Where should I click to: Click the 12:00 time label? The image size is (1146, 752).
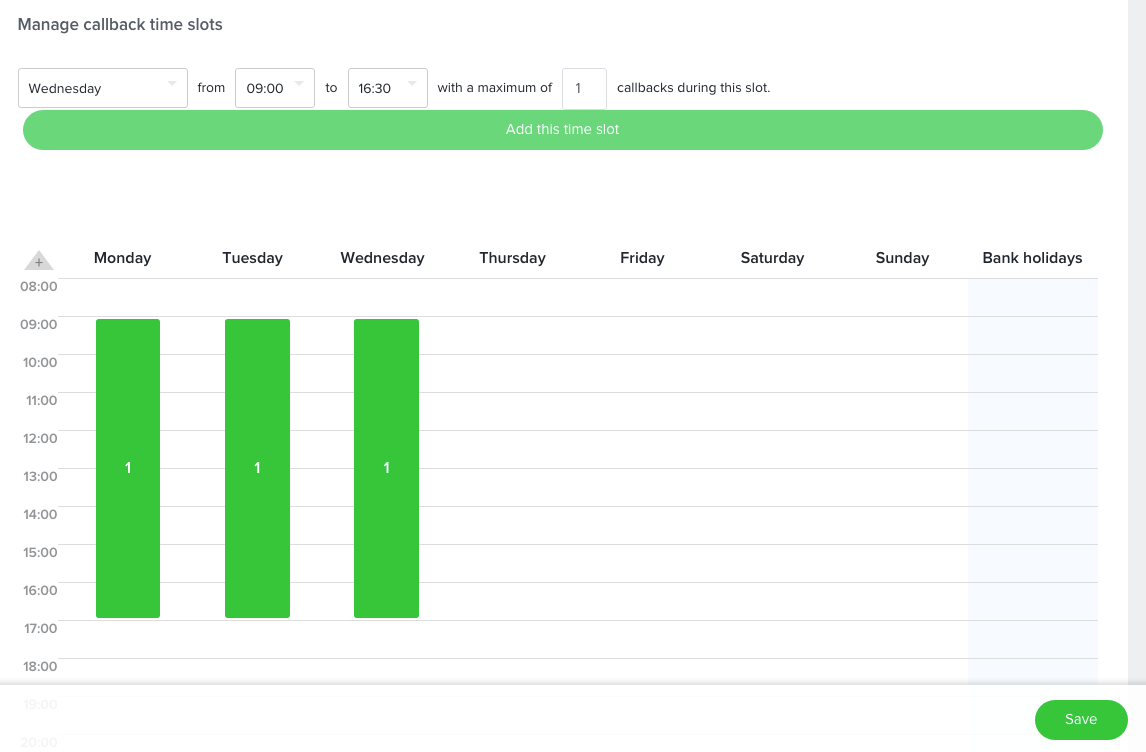coord(39,438)
